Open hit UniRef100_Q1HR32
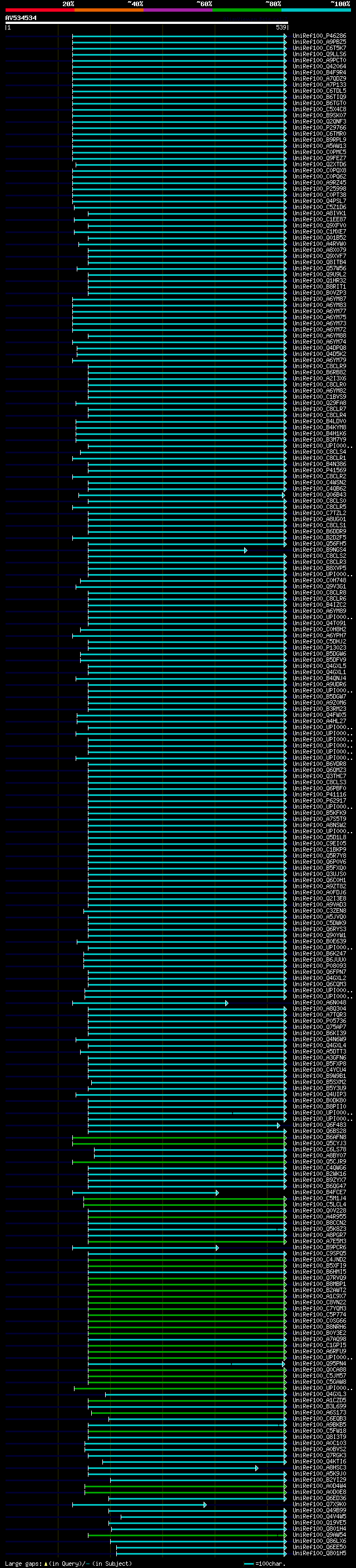The image size is (356, 1568). click(319, 280)
